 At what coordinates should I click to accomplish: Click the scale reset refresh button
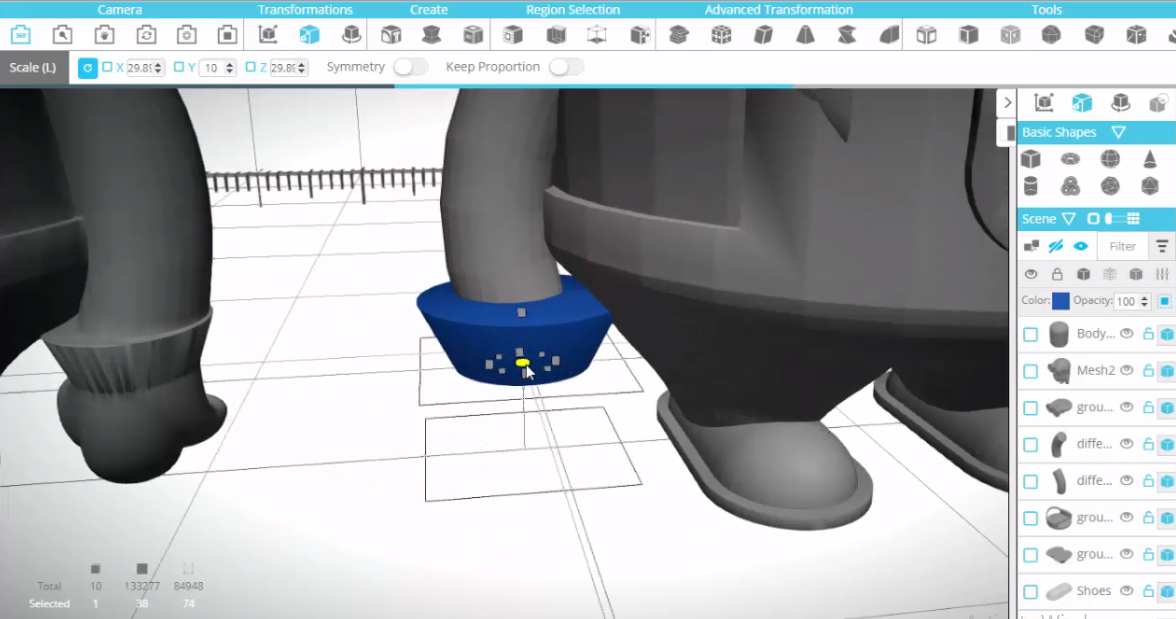(x=88, y=68)
